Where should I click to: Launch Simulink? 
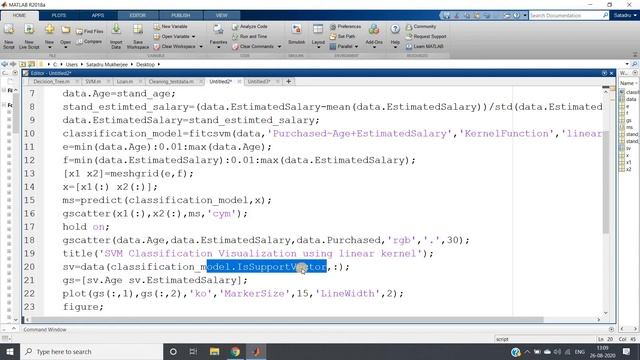click(296, 35)
